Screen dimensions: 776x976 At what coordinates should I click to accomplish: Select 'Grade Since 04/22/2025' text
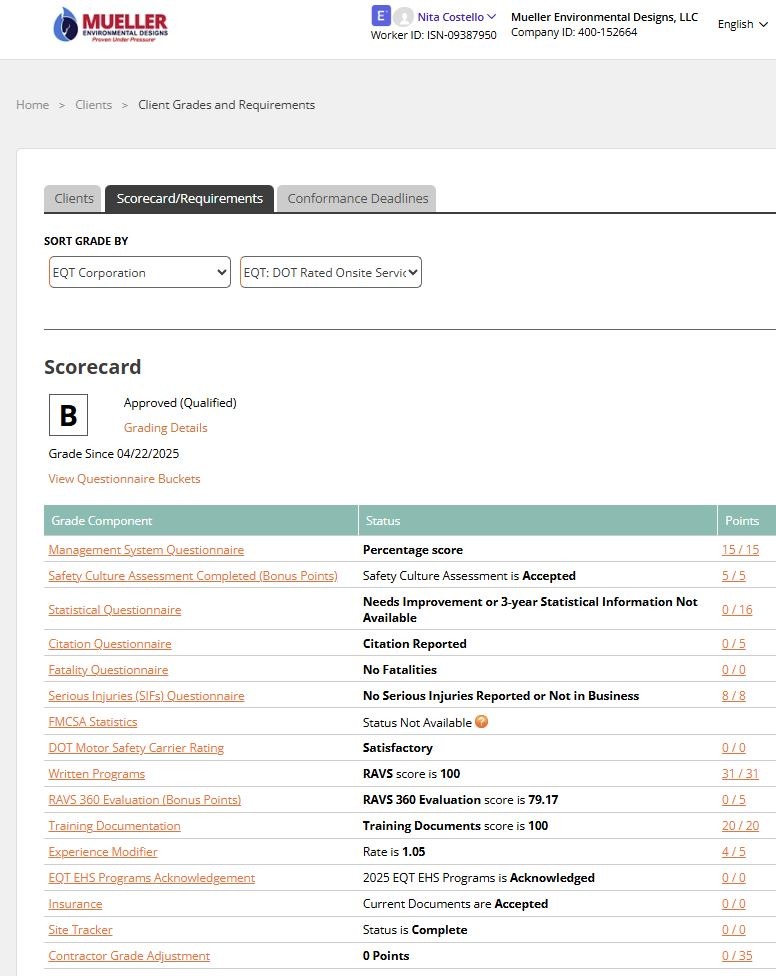[114, 454]
